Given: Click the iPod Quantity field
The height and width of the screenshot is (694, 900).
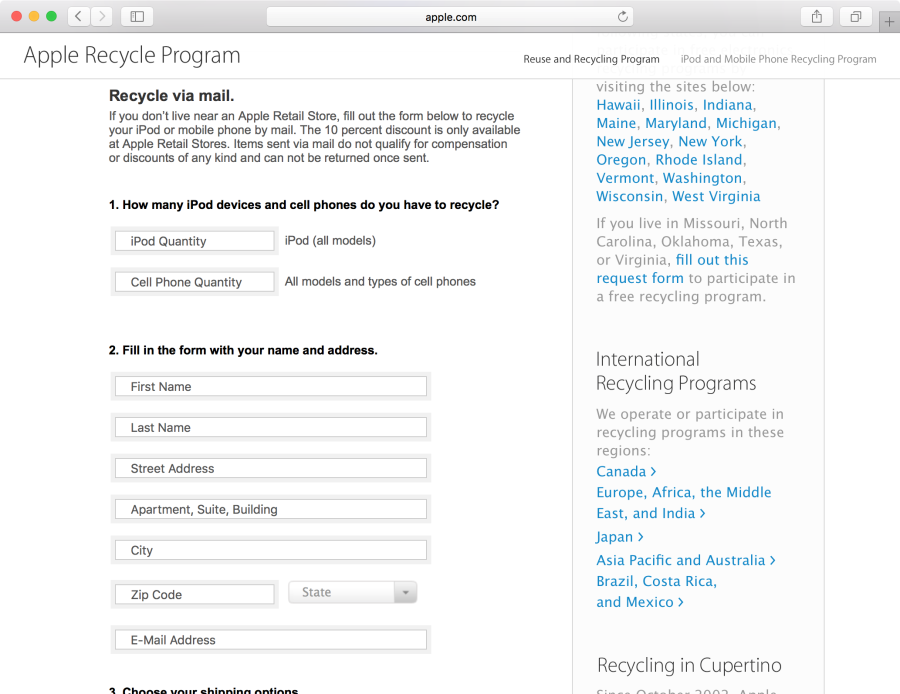Looking at the screenshot, I should click(x=195, y=241).
